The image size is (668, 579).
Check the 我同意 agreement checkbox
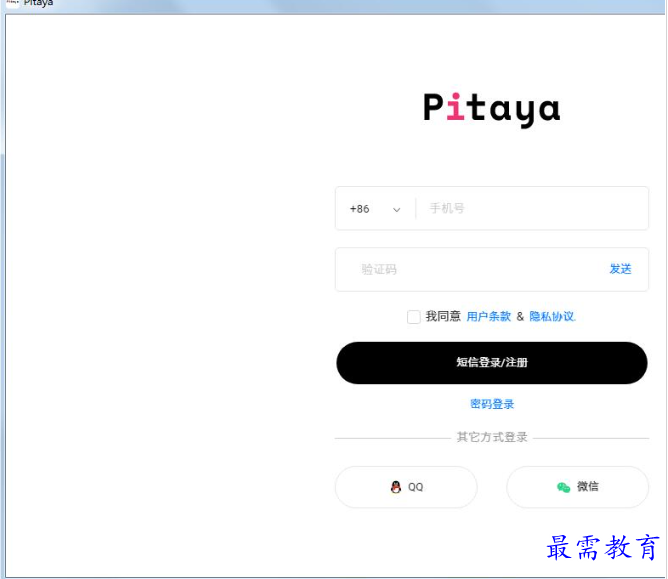[414, 317]
